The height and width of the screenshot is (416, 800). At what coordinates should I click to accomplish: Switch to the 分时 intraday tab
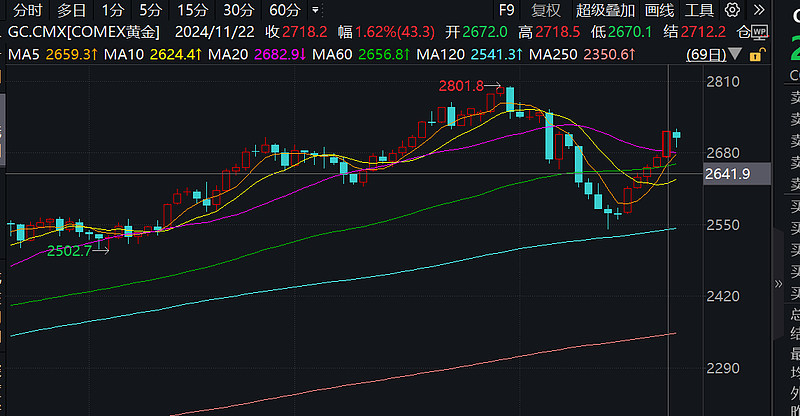point(28,10)
